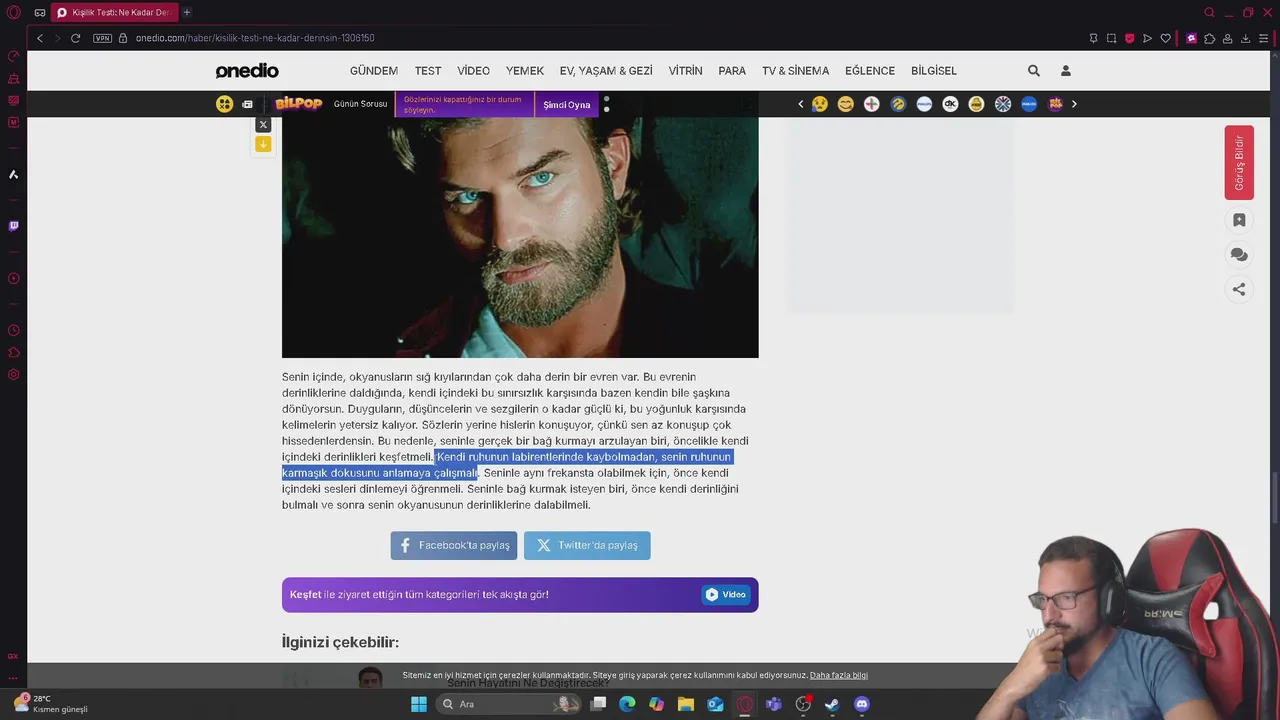Click the yellow game controller icon
1280x720 pixels.
coord(225,104)
